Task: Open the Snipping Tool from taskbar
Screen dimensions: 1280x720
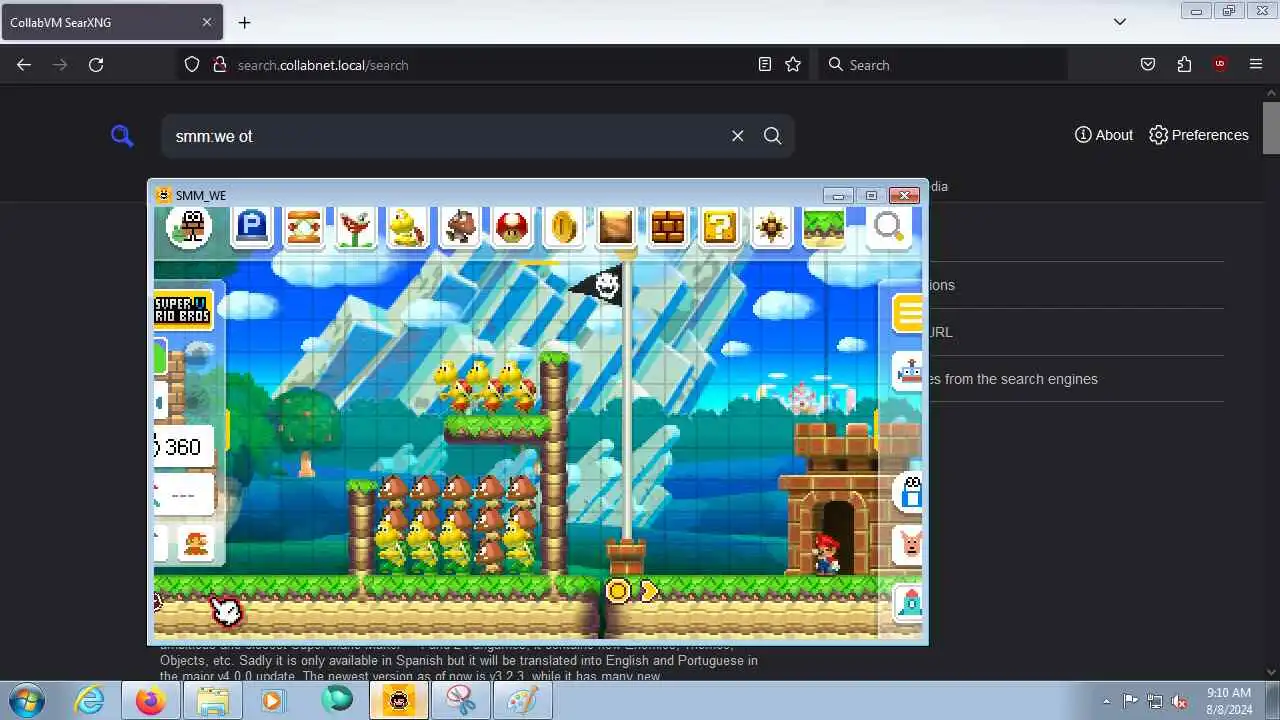Action: pos(460,701)
